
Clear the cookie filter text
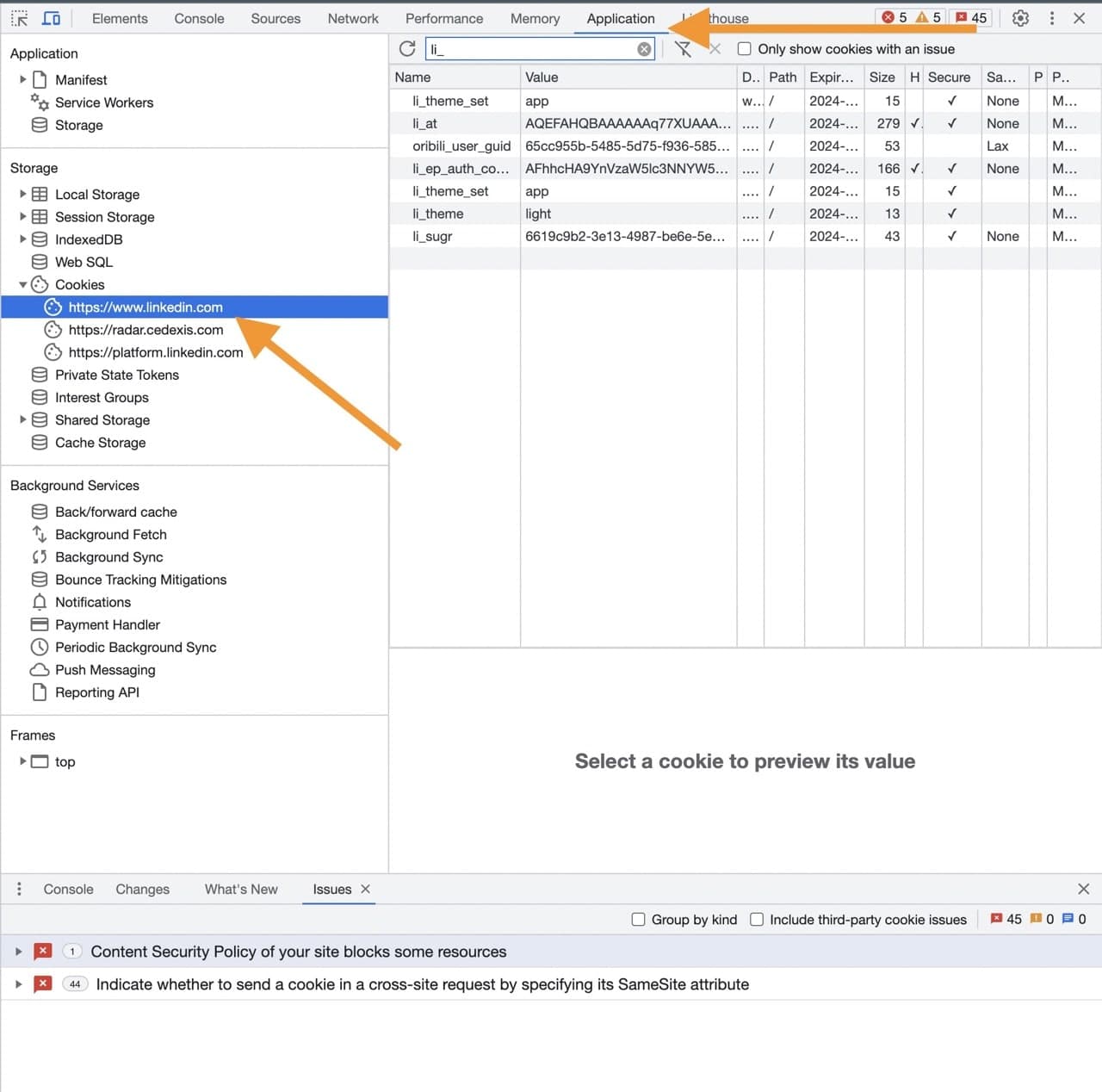[644, 49]
